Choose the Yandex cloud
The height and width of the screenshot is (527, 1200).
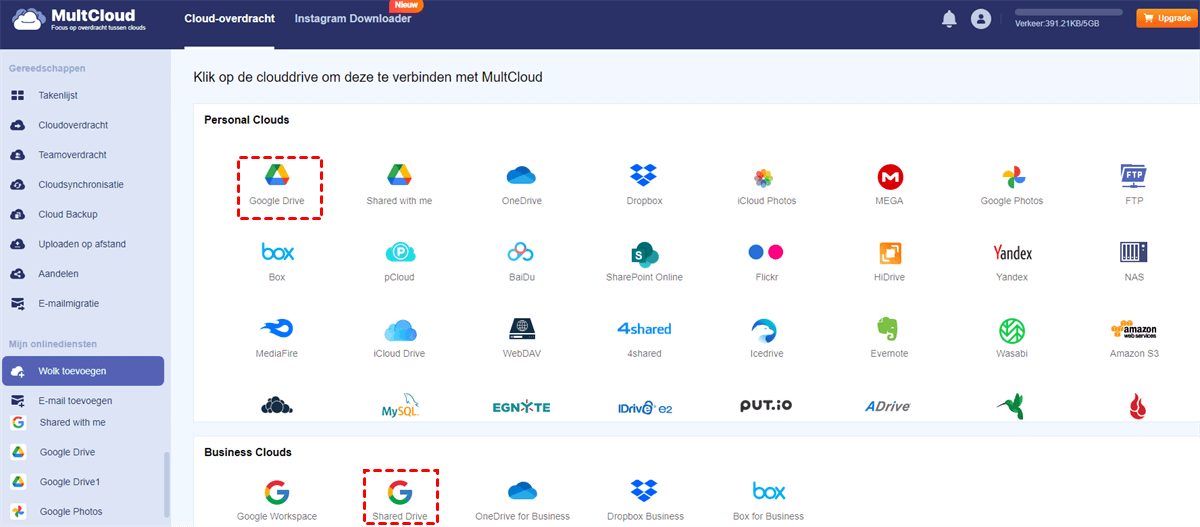(x=1011, y=262)
